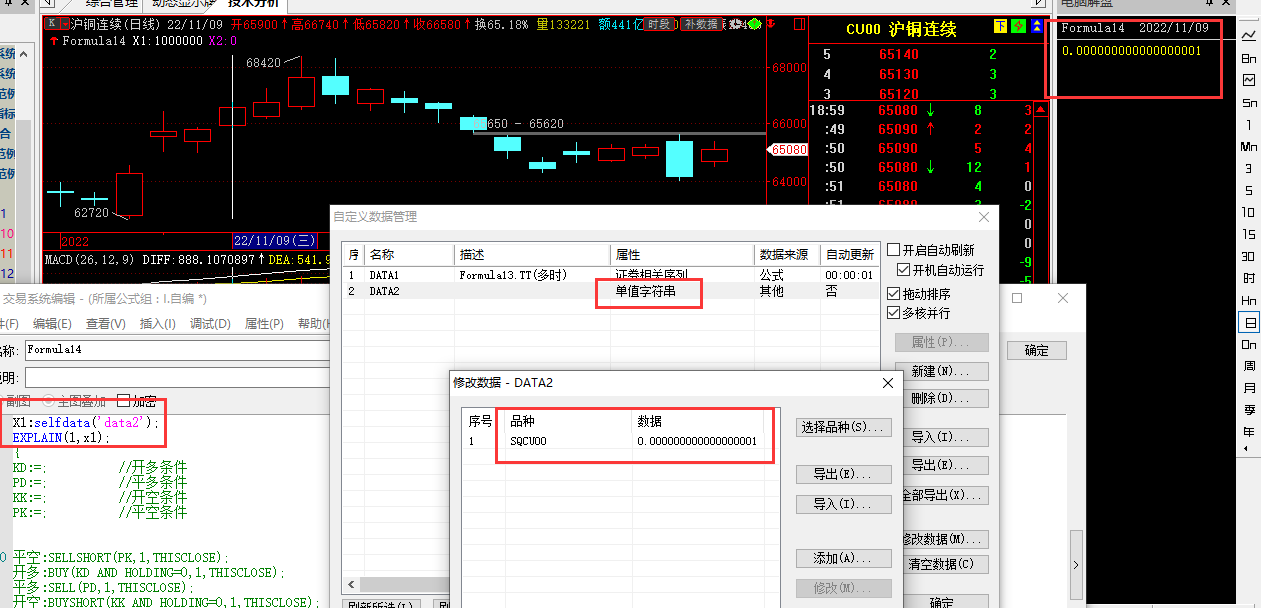Switch to the 技术分析 tab

point(253,5)
